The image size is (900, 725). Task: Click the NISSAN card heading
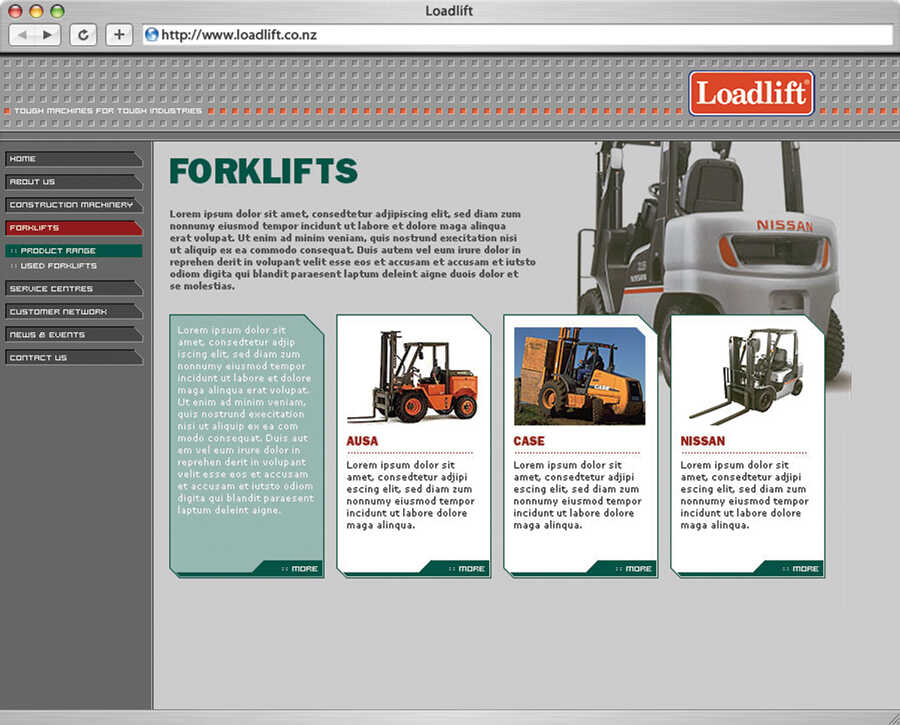click(x=703, y=441)
